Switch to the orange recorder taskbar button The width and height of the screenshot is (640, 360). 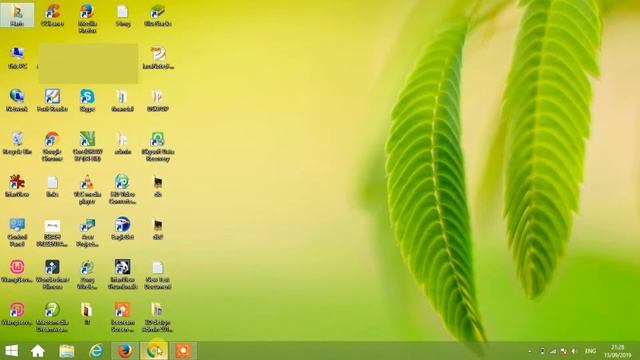[x=183, y=351]
